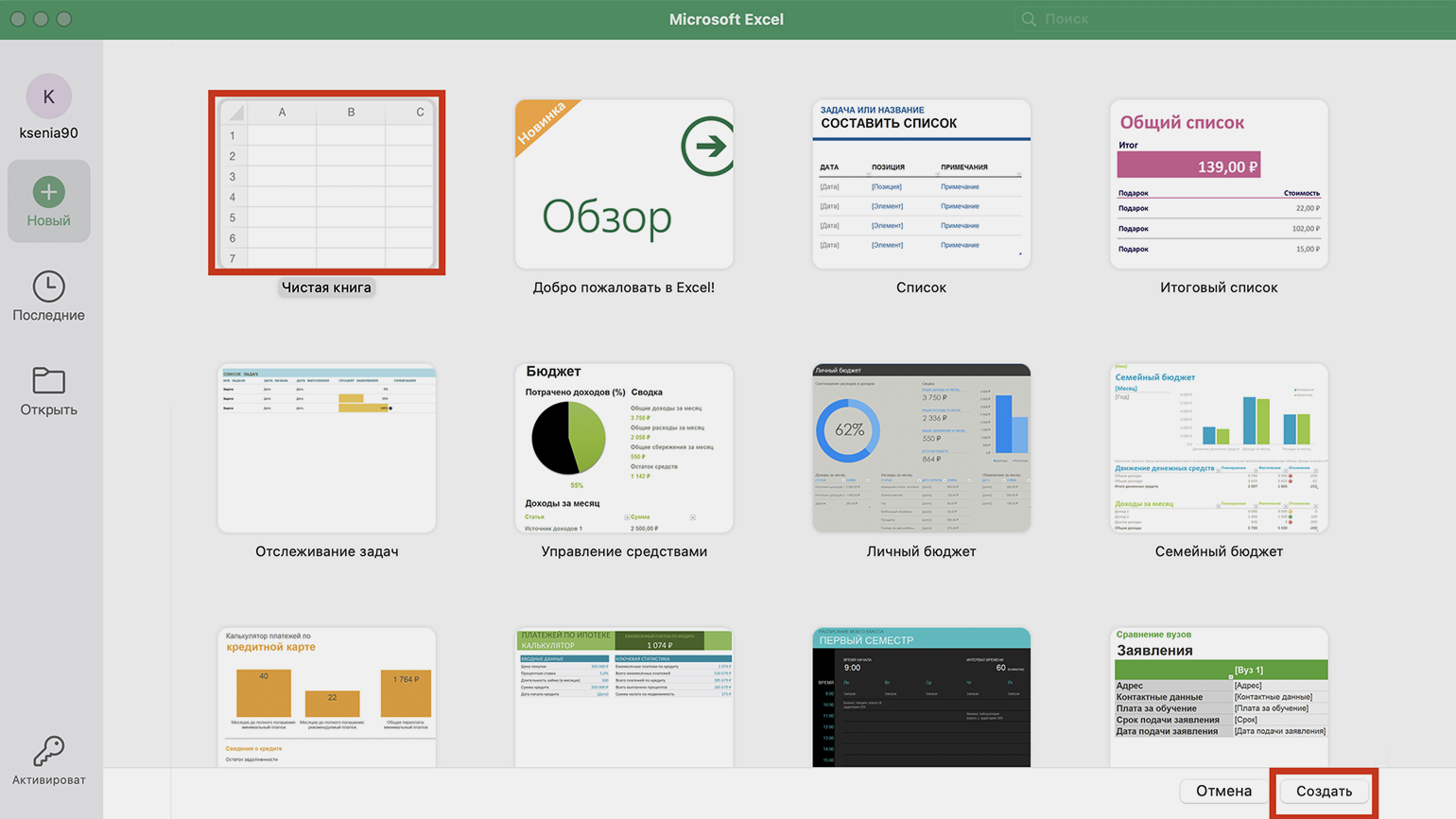Click the Activate key icon

click(48, 752)
